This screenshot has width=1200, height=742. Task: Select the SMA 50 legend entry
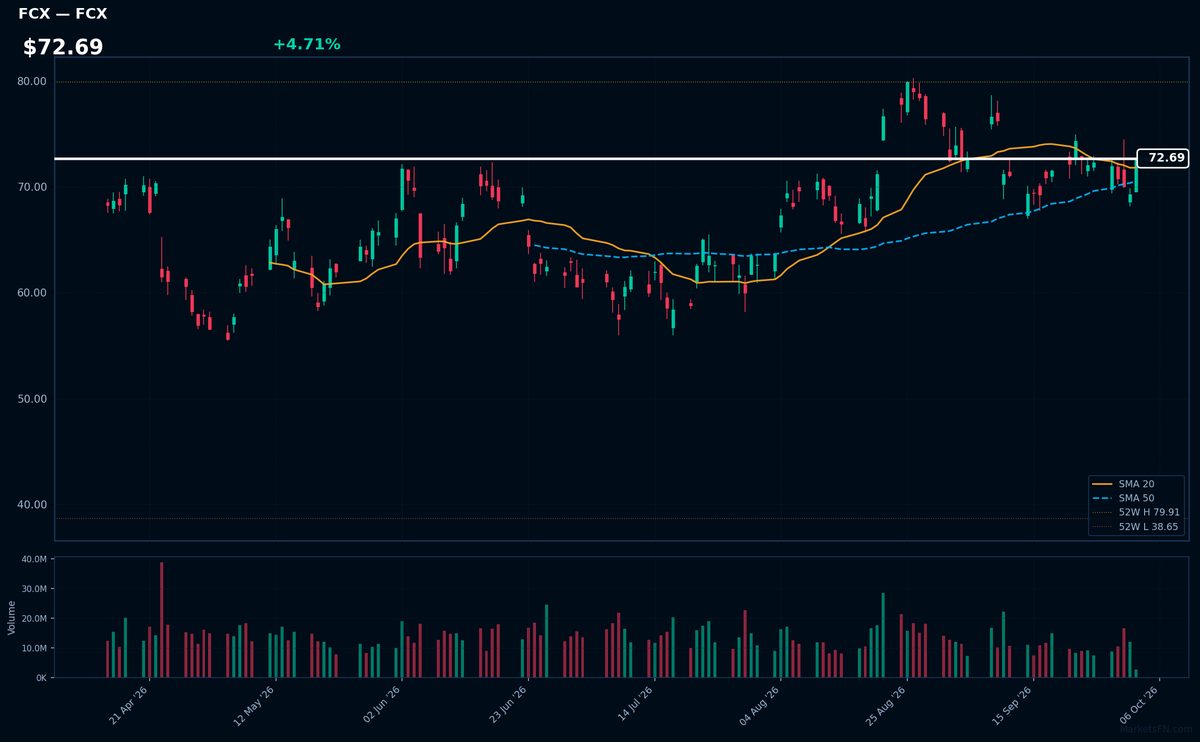click(x=1138, y=498)
